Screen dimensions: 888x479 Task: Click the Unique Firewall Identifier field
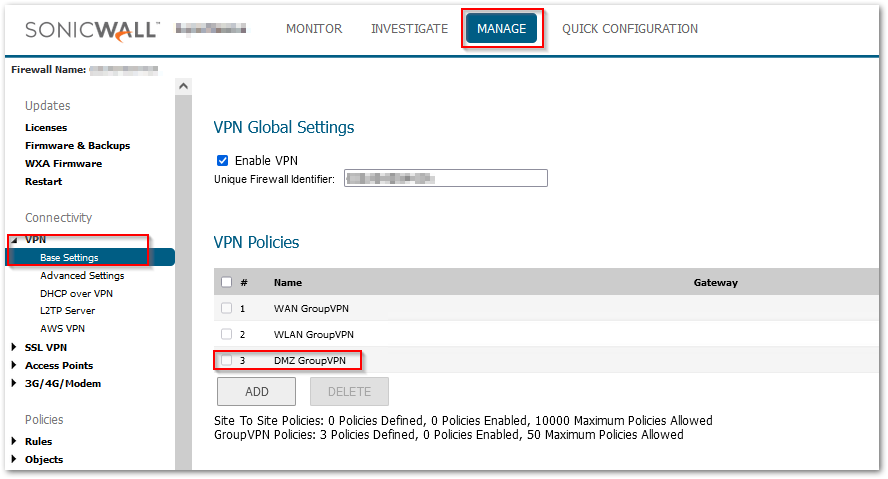point(446,178)
